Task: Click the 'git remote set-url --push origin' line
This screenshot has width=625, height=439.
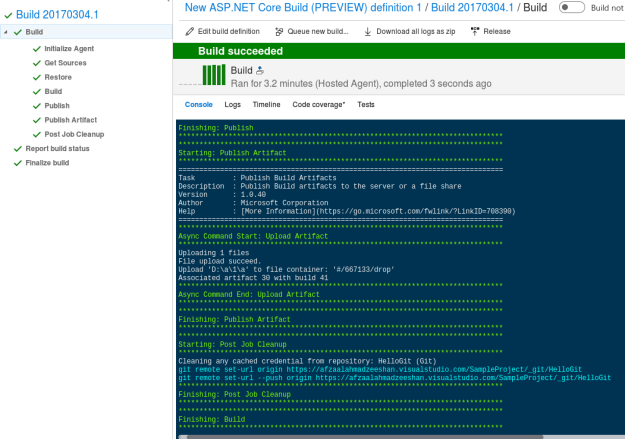Action: [395, 378]
